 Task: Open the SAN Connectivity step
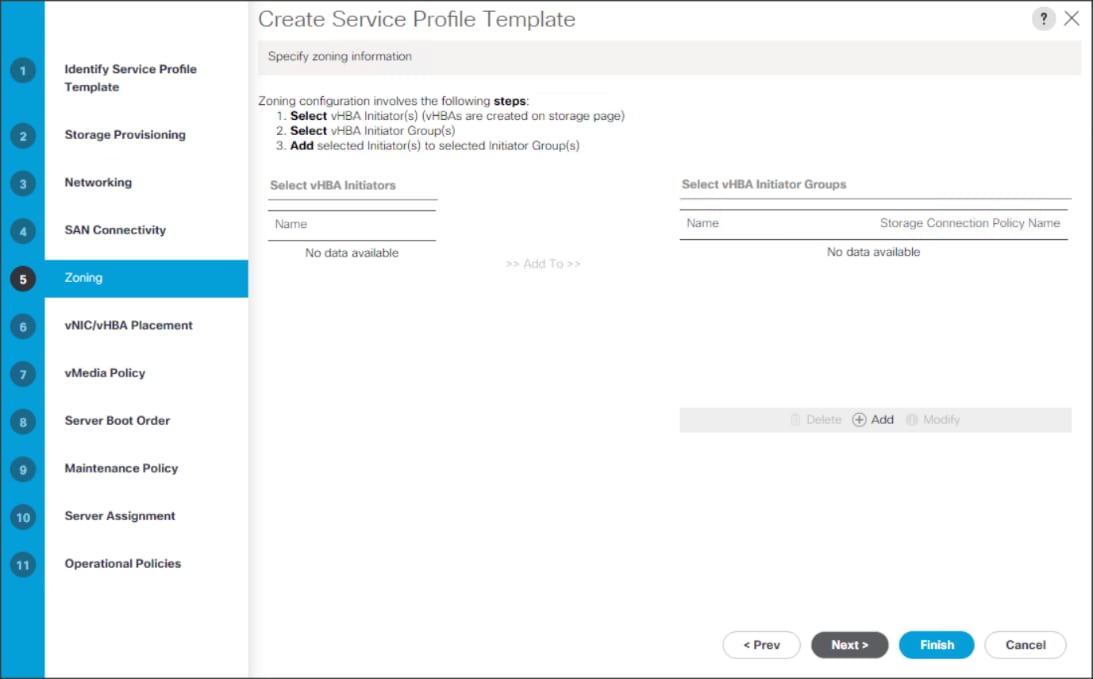coord(115,230)
